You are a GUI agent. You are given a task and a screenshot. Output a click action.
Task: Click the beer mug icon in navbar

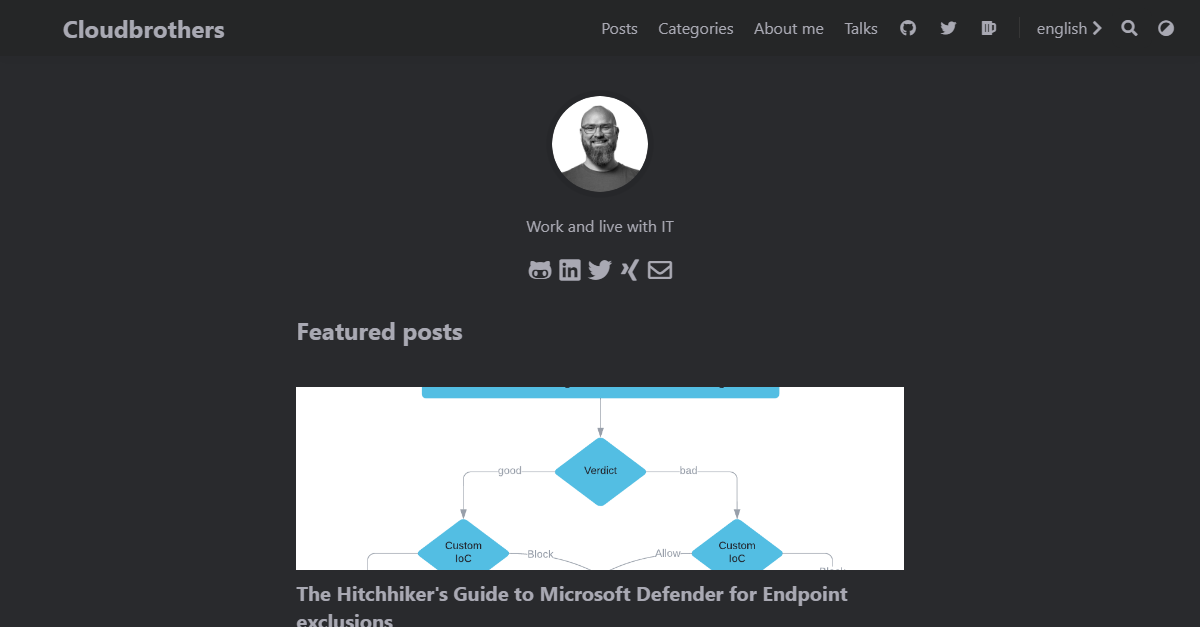pos(988,28)
